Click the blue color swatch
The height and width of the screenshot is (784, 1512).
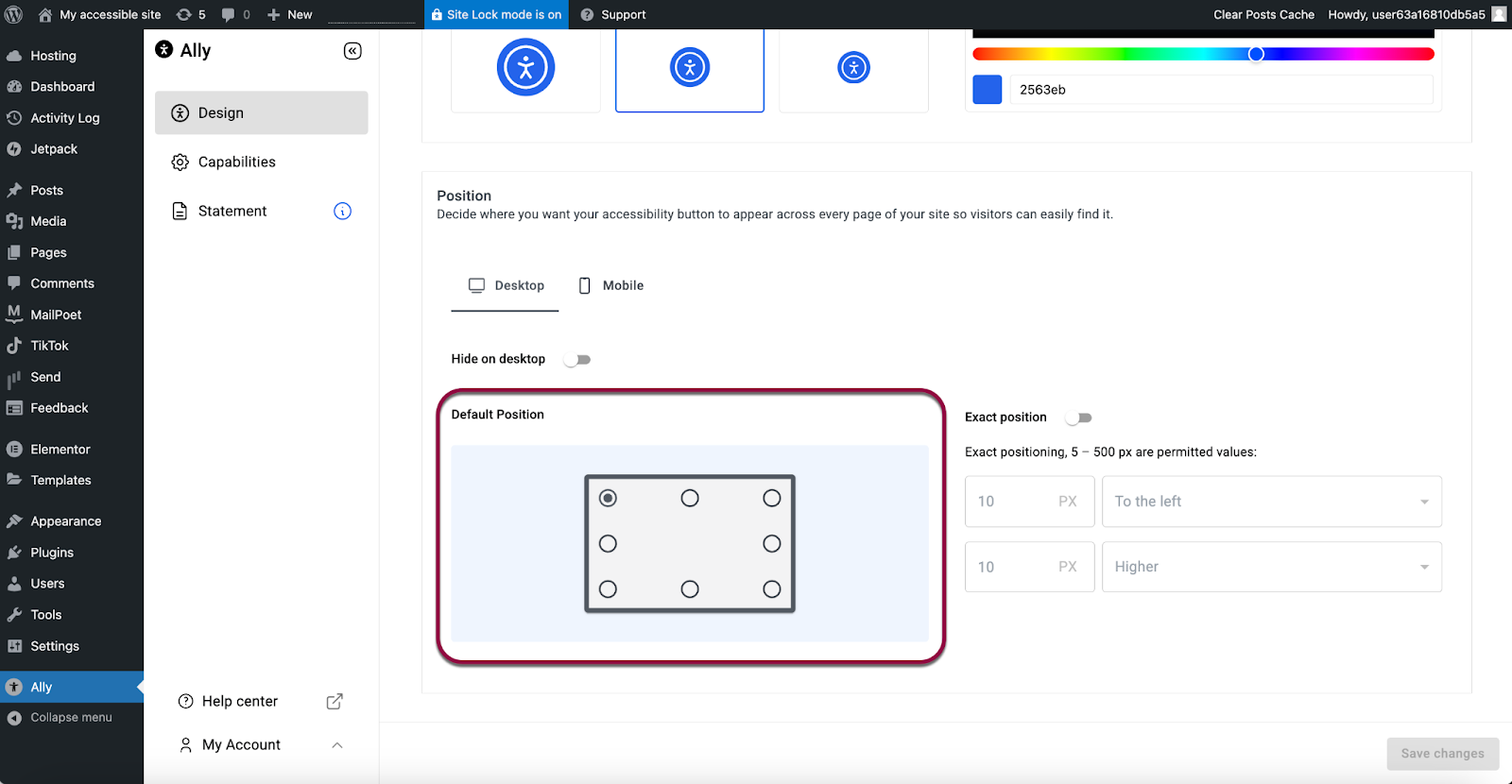click(987, 90)
